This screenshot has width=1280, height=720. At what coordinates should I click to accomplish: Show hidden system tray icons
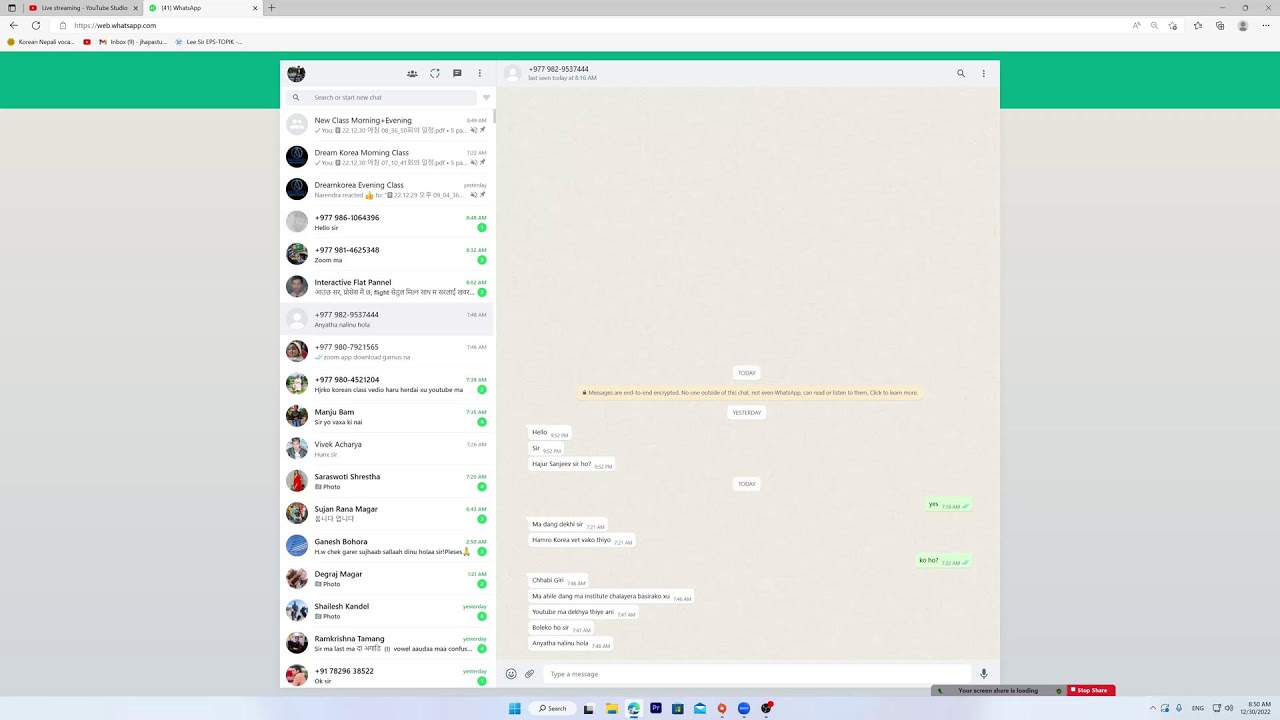1152,708
